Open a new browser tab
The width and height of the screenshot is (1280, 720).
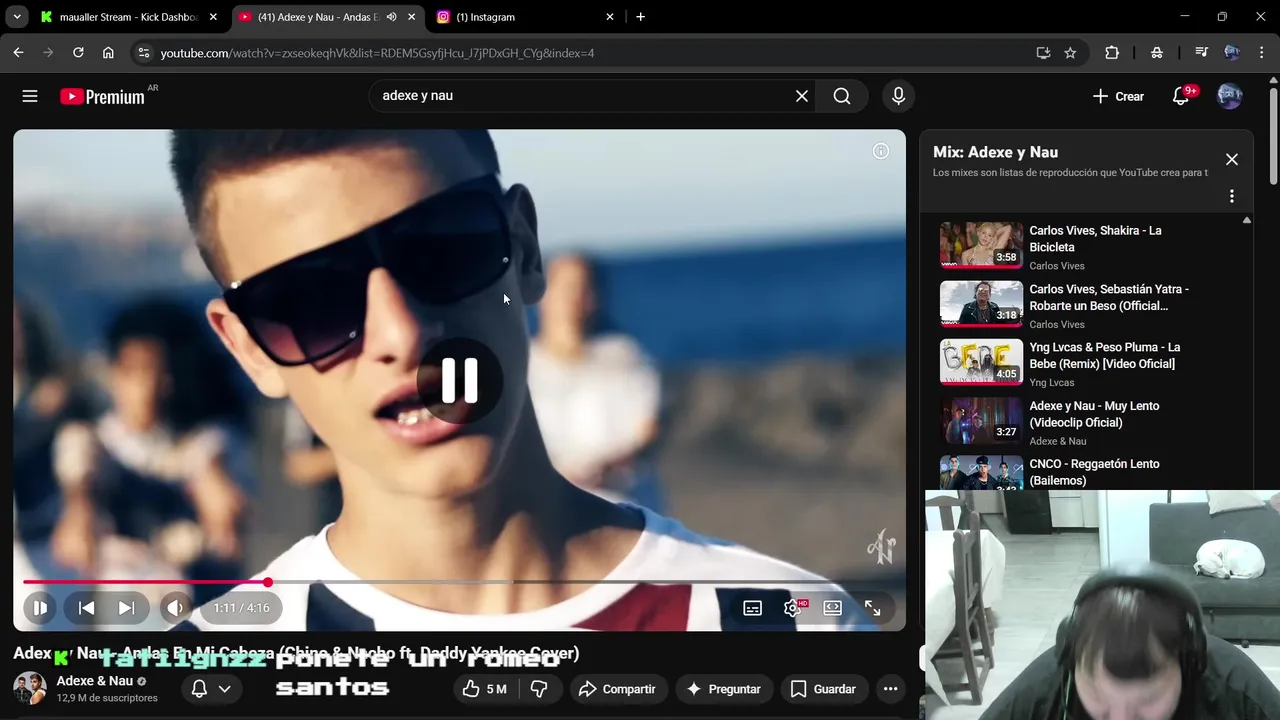pyautogui.click(x=640, y=17)
